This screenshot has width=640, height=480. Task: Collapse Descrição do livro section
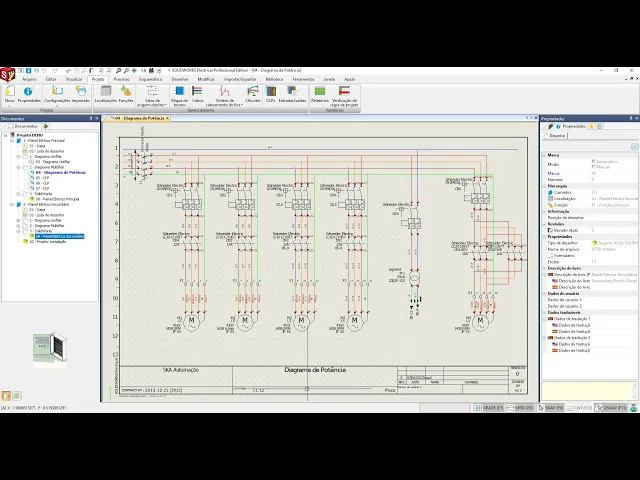pos(544,269)
